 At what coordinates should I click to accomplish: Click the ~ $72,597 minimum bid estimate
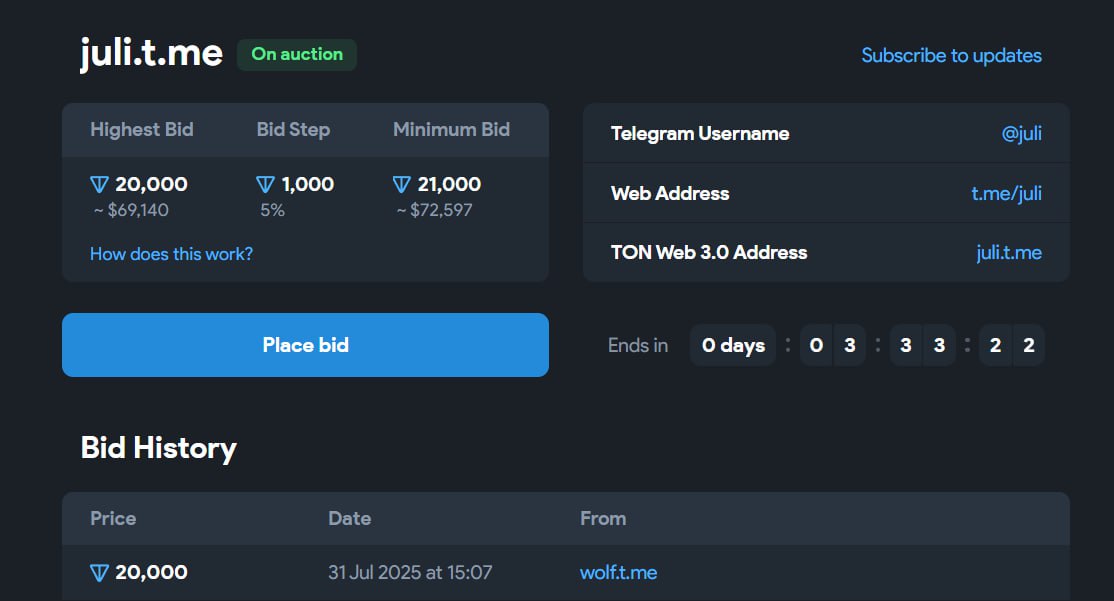[434, 210]
